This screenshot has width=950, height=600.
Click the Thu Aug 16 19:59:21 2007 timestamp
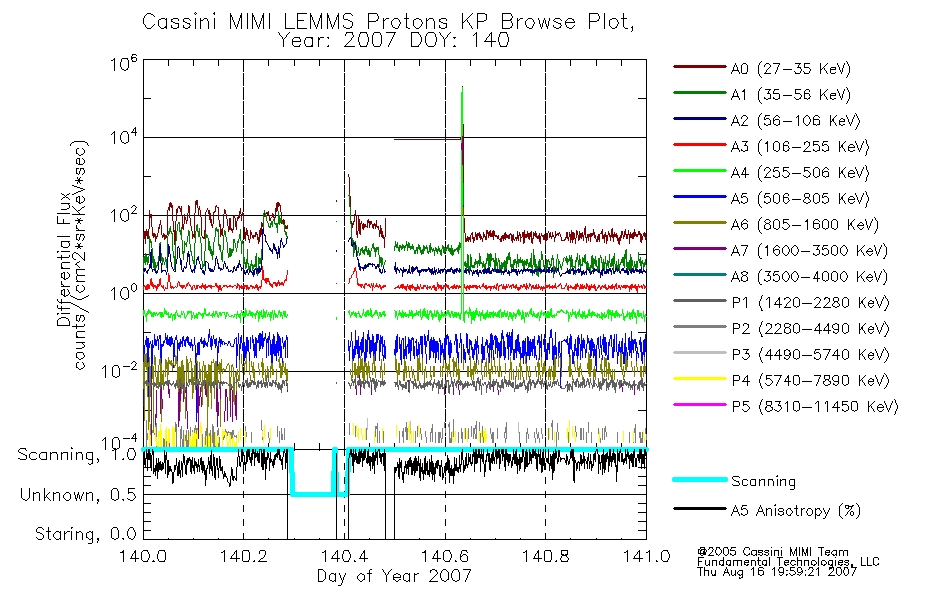(x=777, y=572)
